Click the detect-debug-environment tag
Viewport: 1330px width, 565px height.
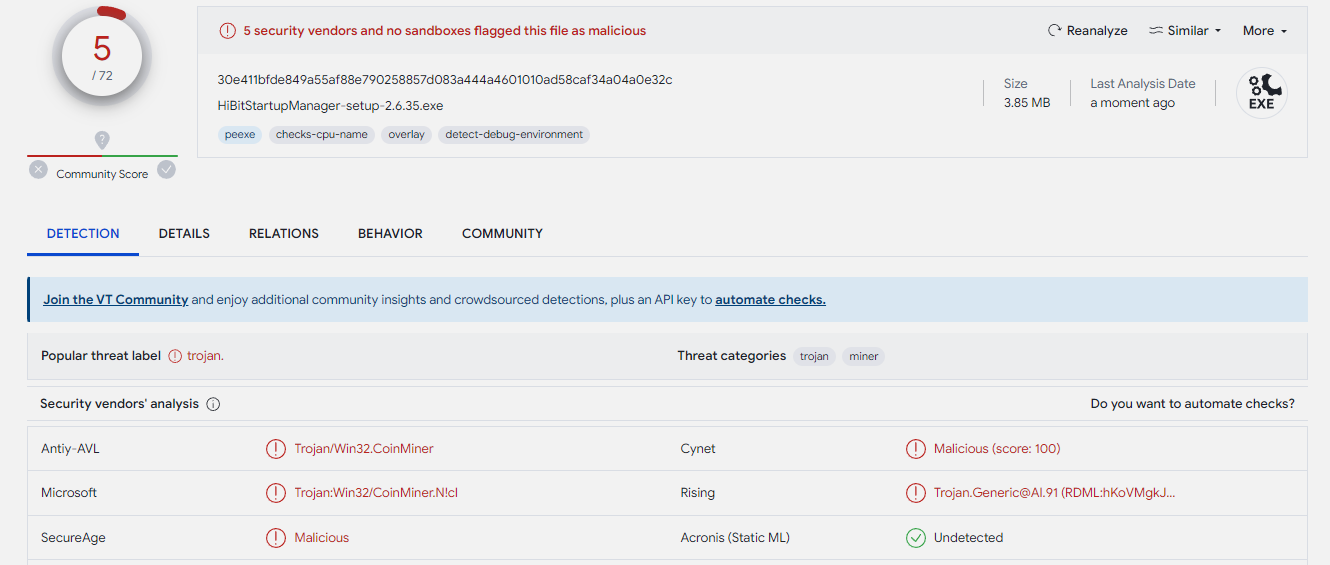click(x=514, y=135)
